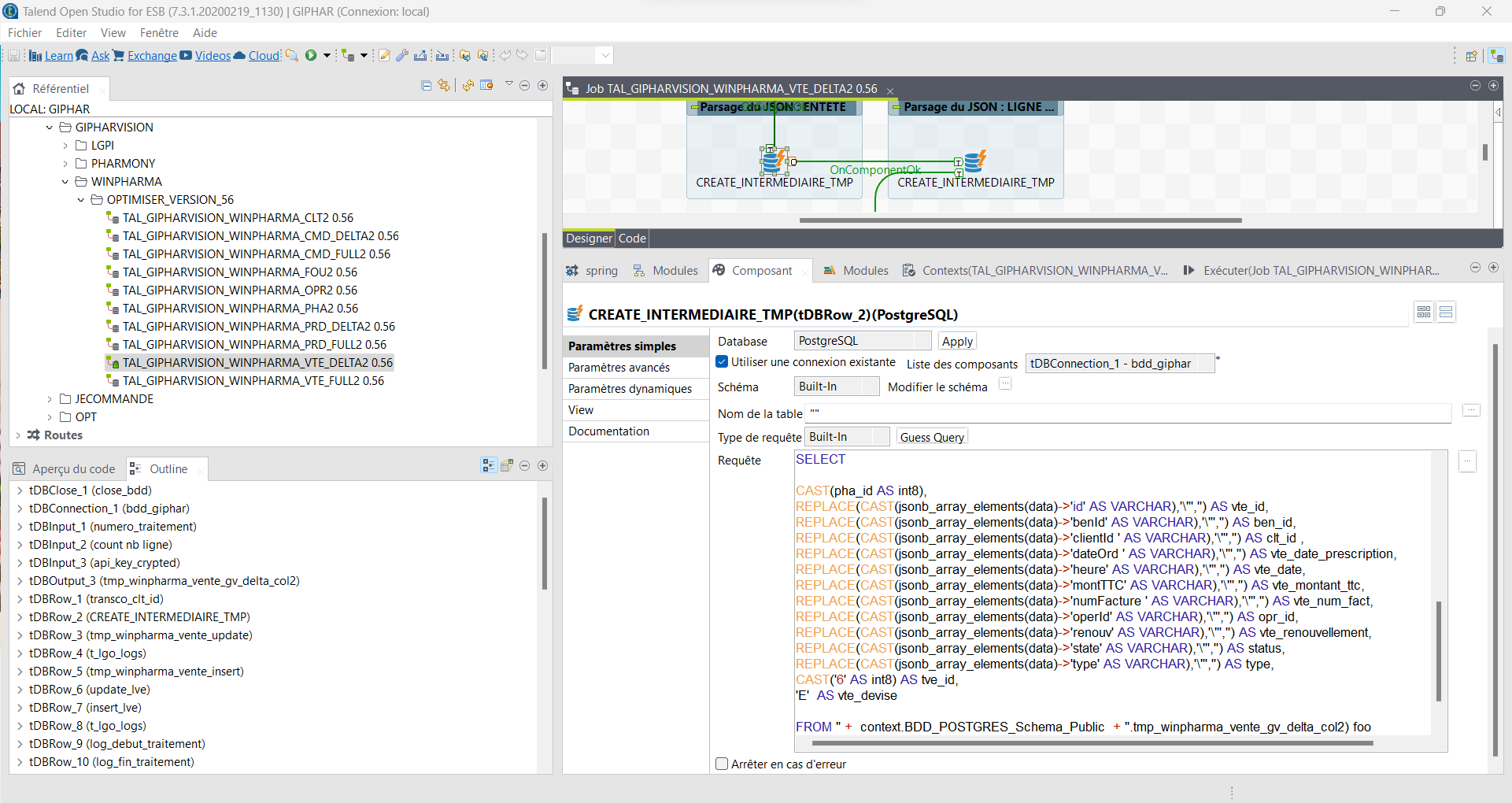This screenshot has height=803, width=1512.
Task: Click the Guess Query button
Action: (932, 437)
